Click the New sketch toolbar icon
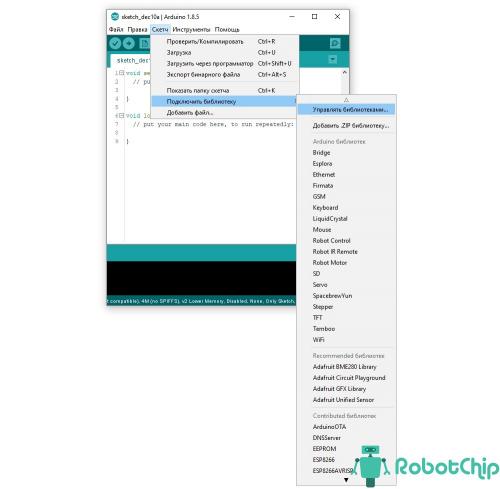500x489 pixels. [145, 43]
